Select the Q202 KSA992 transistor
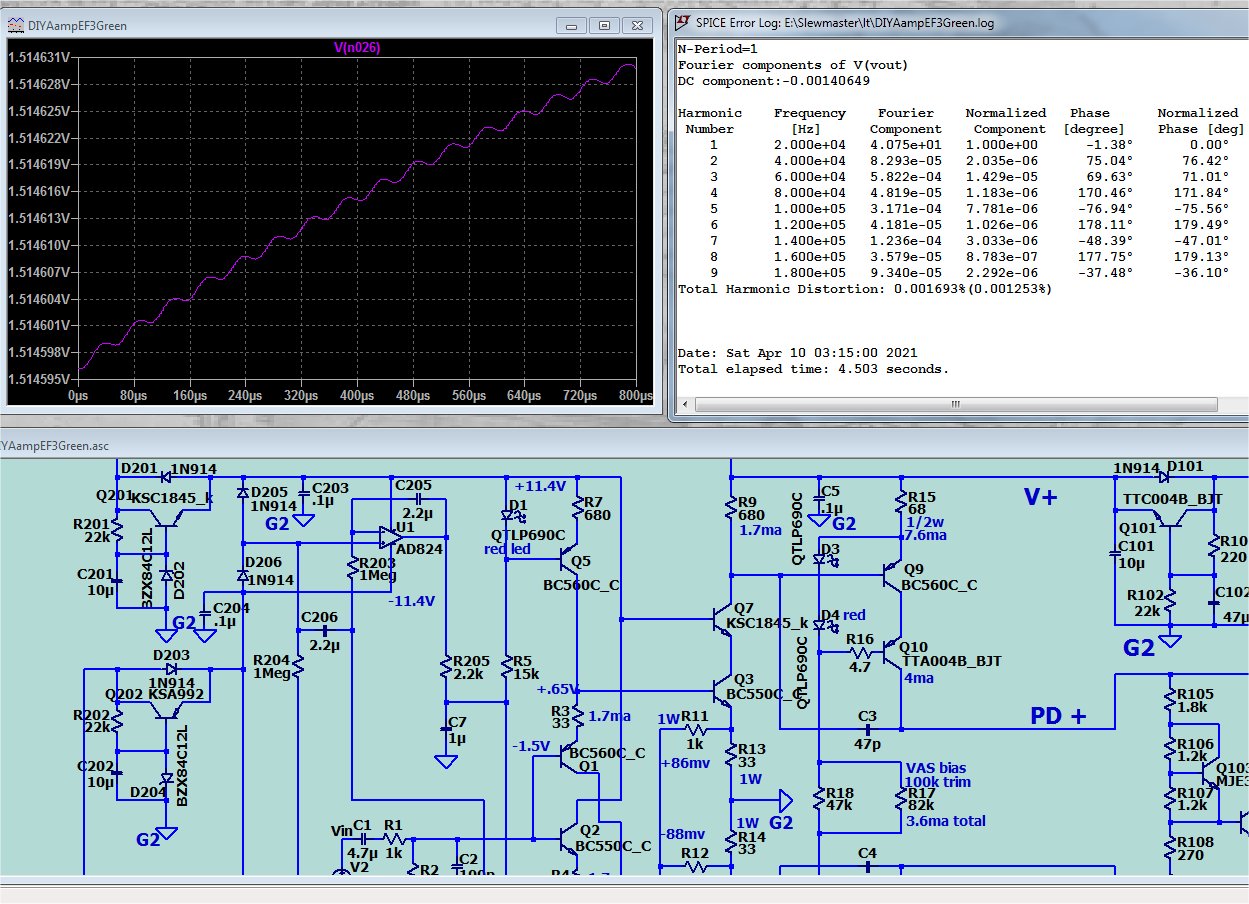Screen dimensions: 1249x904 click(x=167, y=709)
